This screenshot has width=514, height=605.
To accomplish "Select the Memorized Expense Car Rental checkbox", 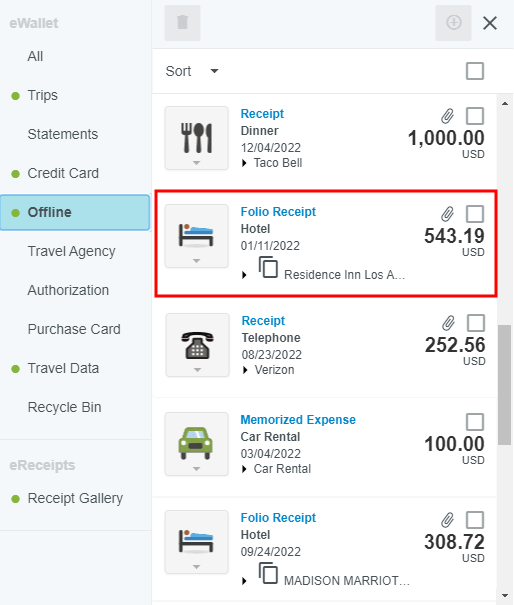I will [x=475, y=422].
